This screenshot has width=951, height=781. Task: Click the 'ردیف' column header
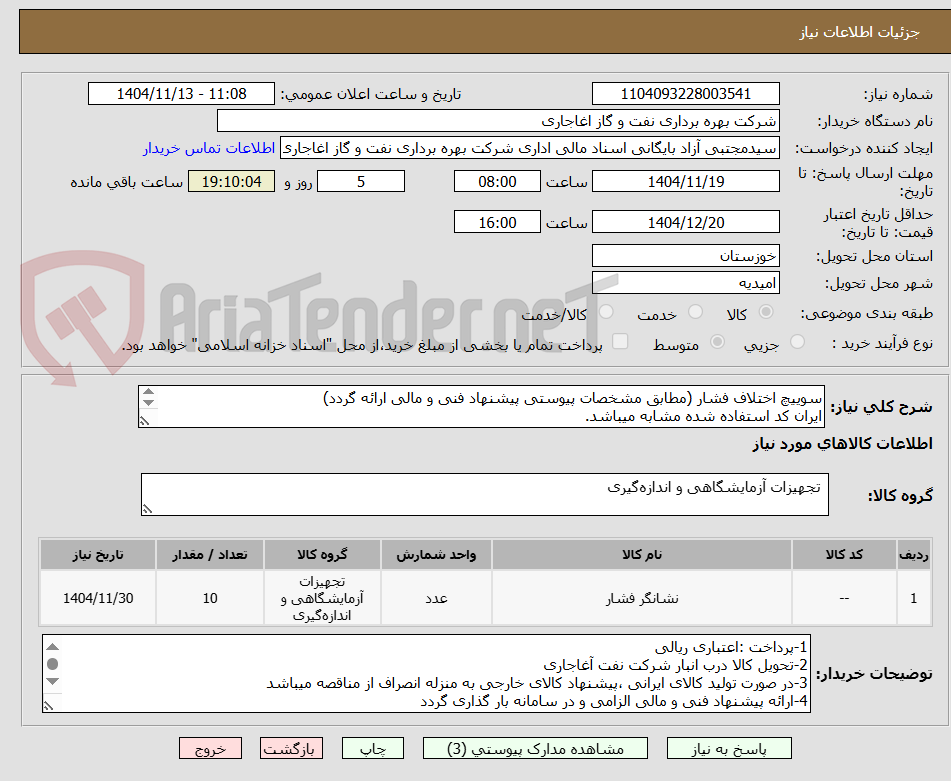pos(913,555)
